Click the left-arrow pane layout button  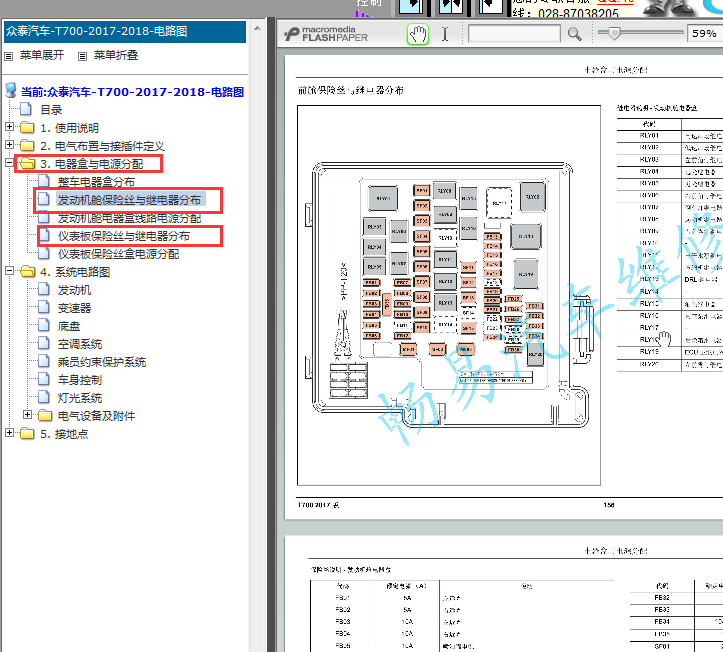pyautogui.click(x=491, y=6)
